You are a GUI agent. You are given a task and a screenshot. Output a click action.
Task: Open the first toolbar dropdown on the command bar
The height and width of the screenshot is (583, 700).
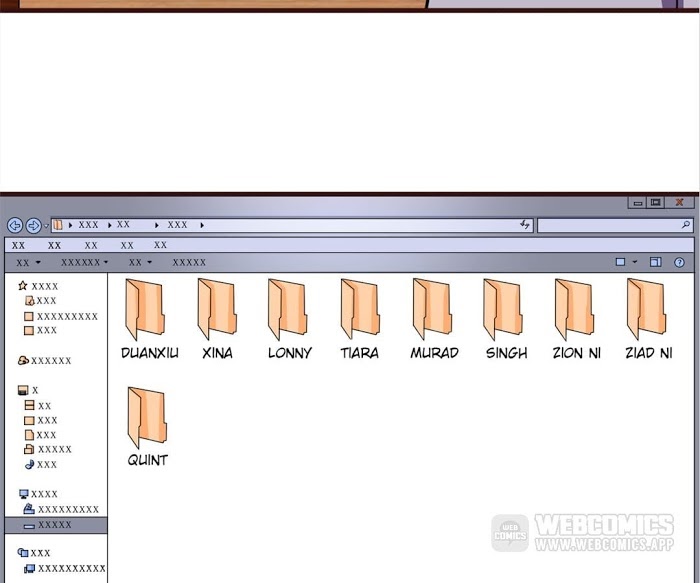click(x=27, y=263)
